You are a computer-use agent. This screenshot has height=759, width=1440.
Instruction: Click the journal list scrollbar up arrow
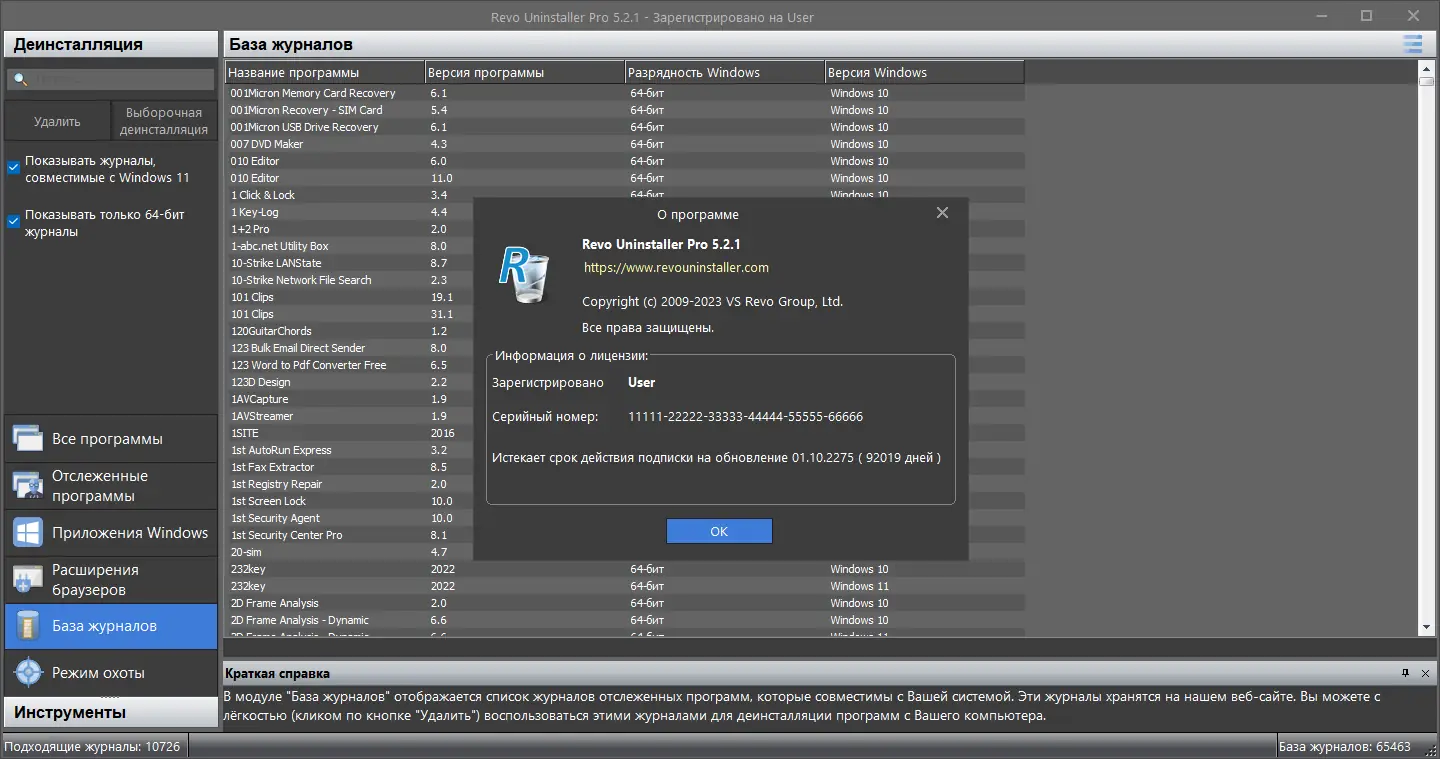(1427, 68)
